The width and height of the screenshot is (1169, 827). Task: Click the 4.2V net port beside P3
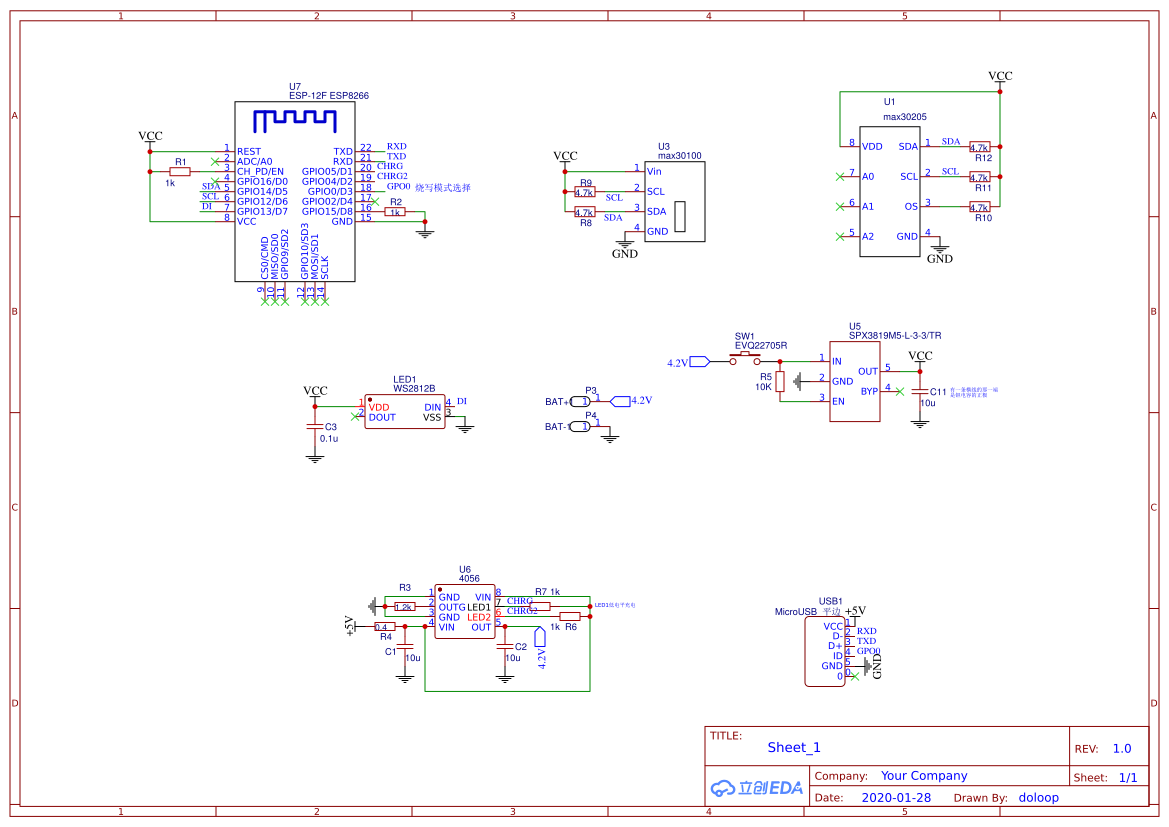click(620, 401)
